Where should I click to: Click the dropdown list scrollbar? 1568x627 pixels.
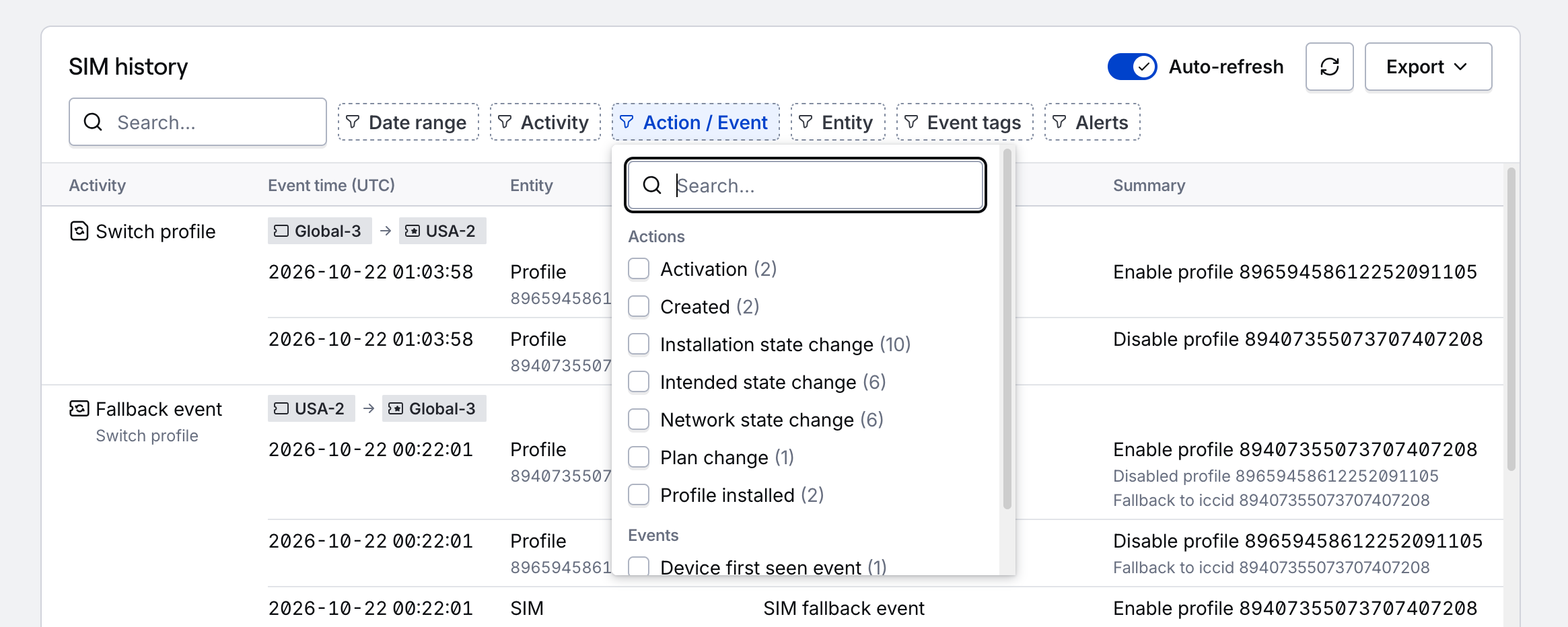(x=1007, y=330)
